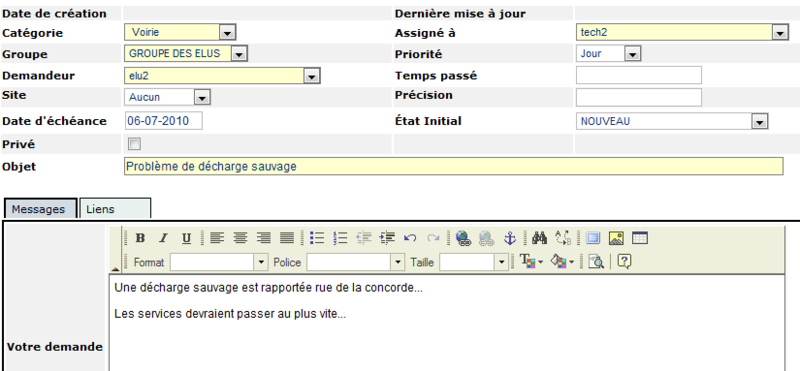Open the Priorité dropdown set to Jour
Screen dimensions: 800x371
click(608, 54)
